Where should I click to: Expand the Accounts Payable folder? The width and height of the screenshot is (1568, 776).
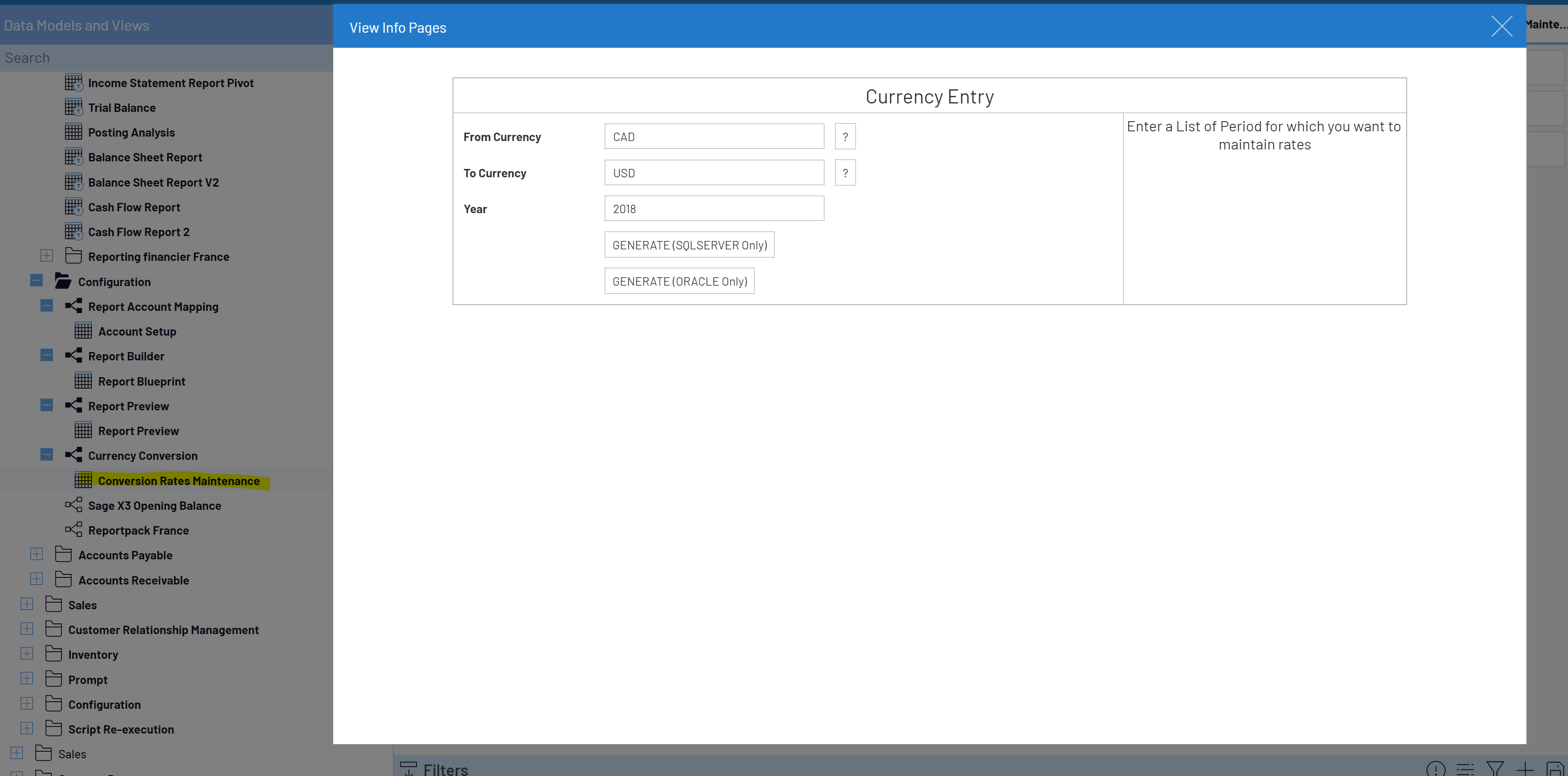tap(37, 554)
